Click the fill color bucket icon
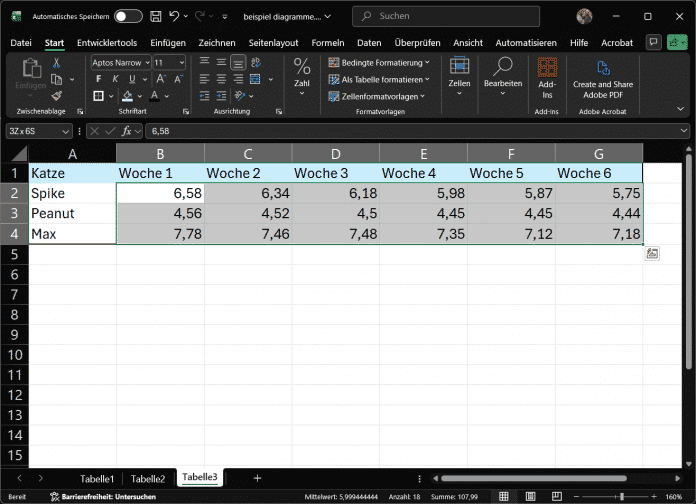 click(x=127, y=95)
